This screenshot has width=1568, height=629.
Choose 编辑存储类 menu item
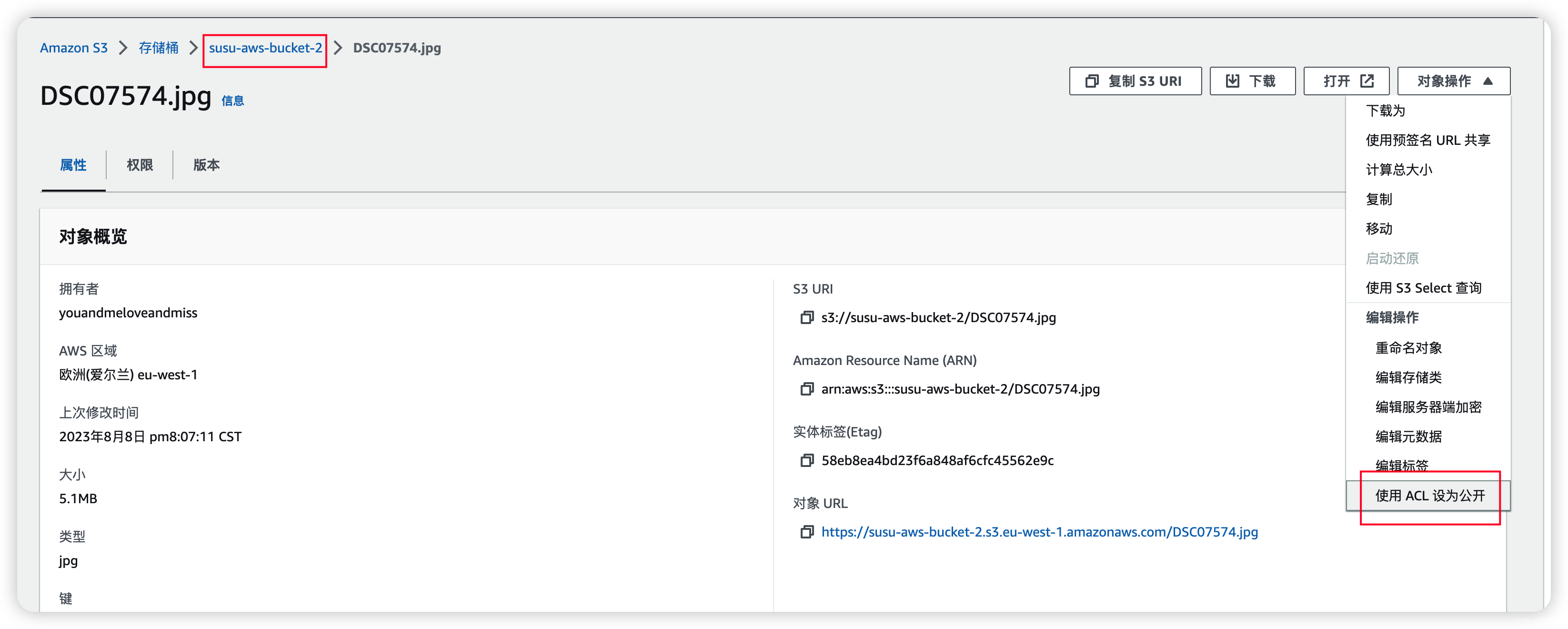coord(1428,377)
